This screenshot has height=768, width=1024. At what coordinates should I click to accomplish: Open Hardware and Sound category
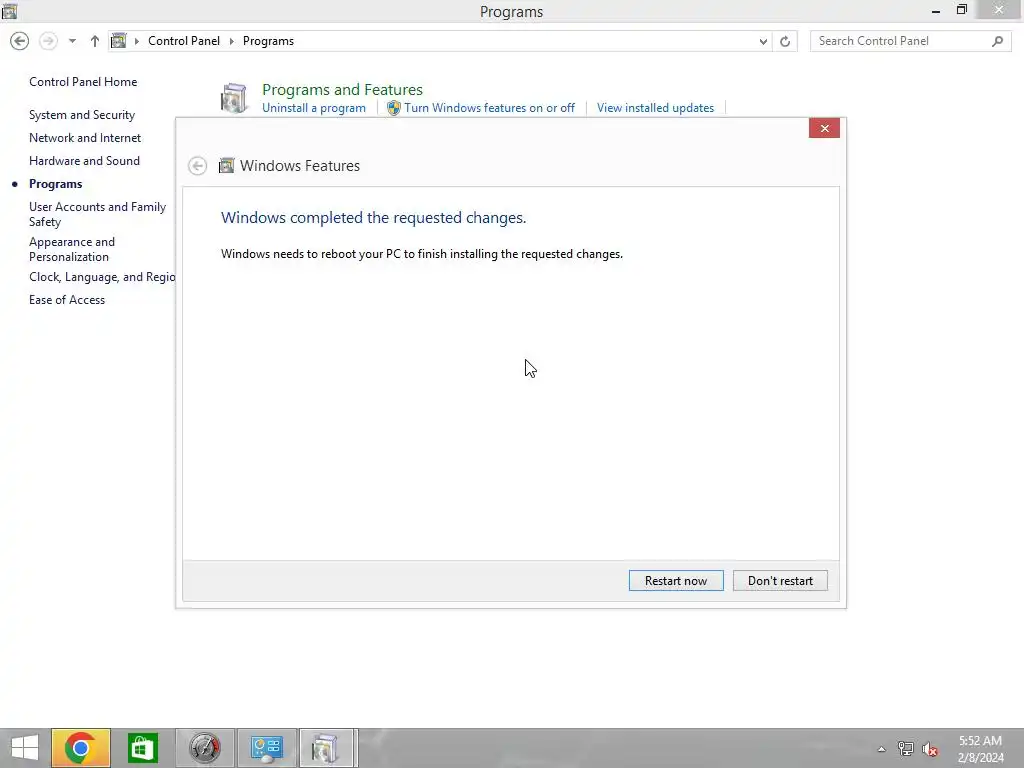84,161
